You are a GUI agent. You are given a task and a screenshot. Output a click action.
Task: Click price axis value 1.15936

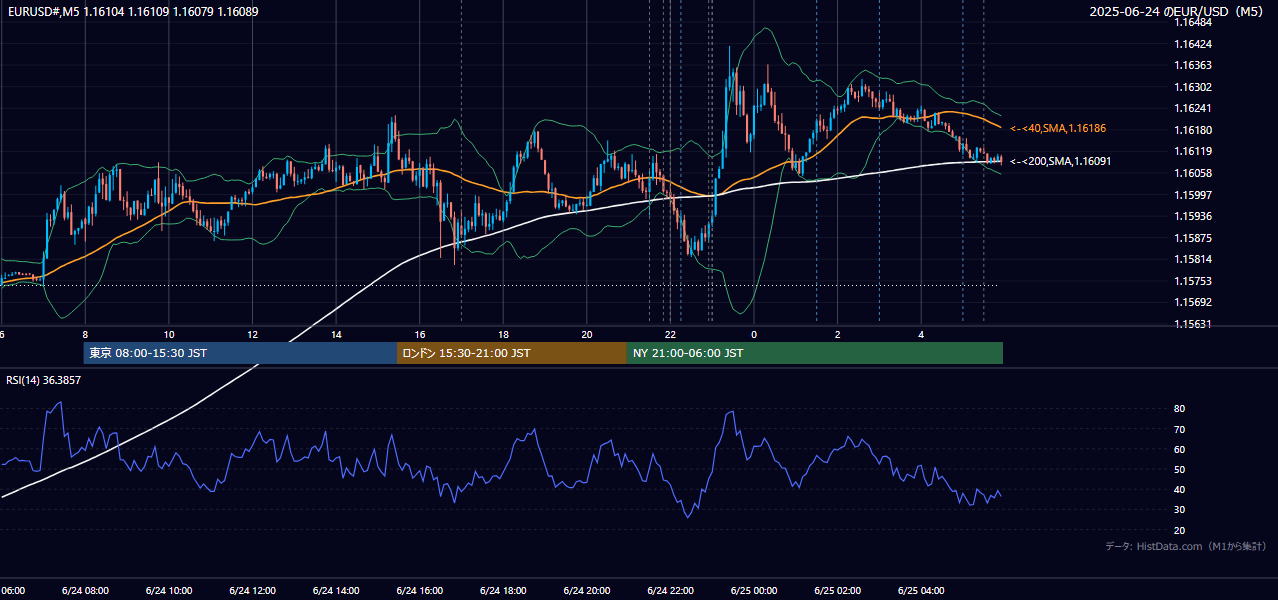coord(1193,216)
